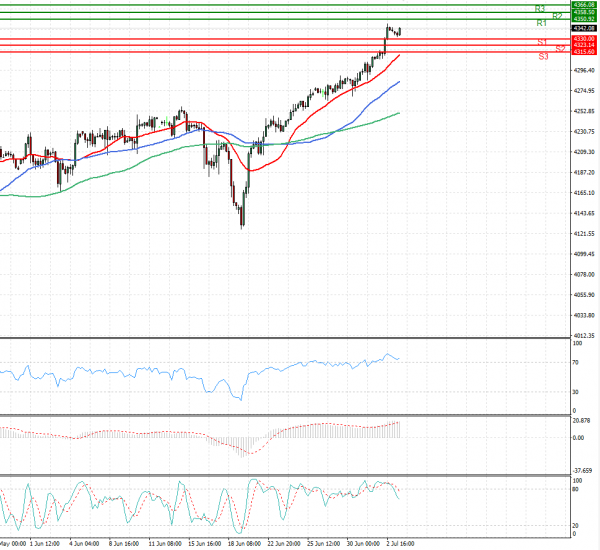Select the green 4366.08 price tag
The width and height of the screenshot is (600, 550).
pyautogui.click(x=584, y=5)
